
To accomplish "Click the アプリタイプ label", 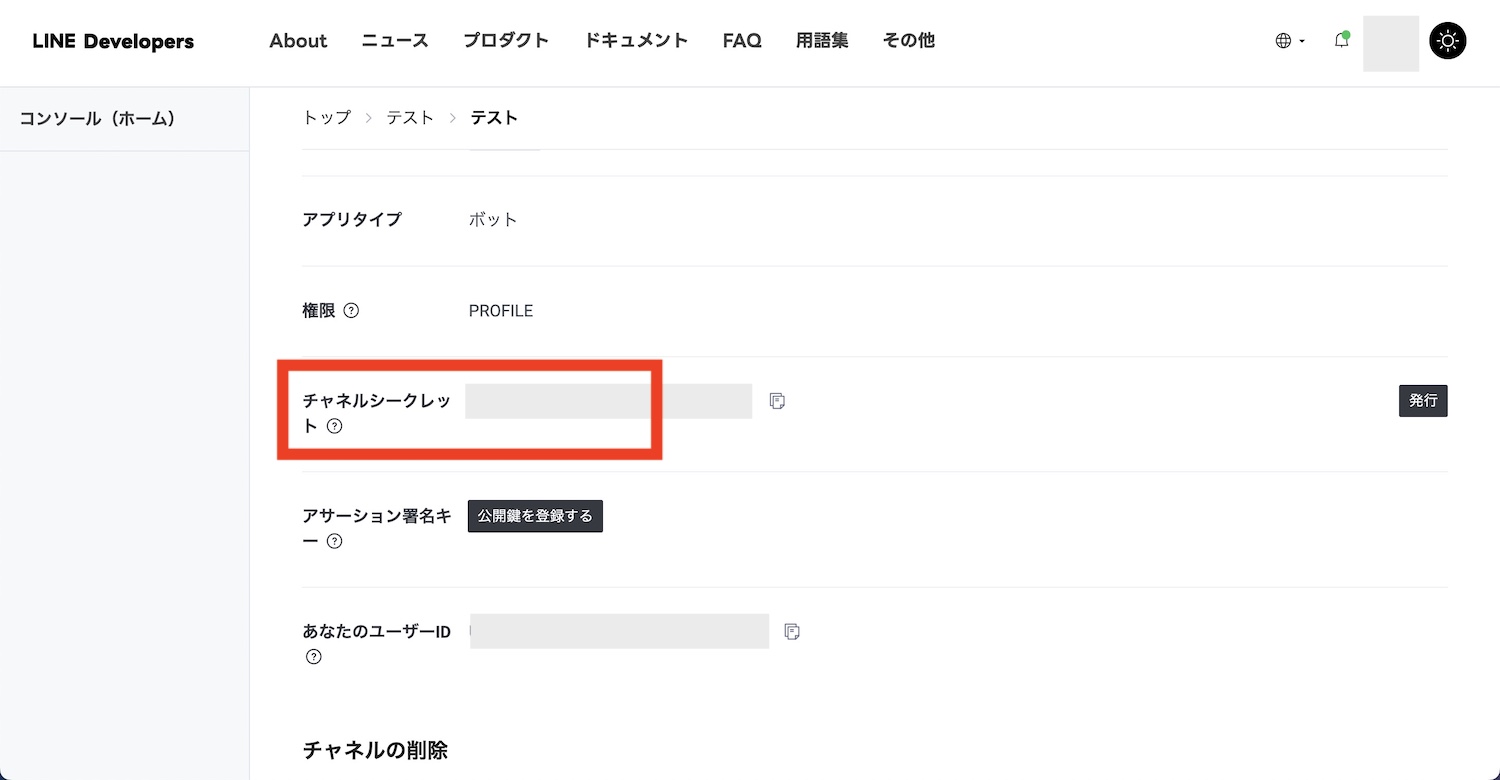I will [x=352, y=219].
